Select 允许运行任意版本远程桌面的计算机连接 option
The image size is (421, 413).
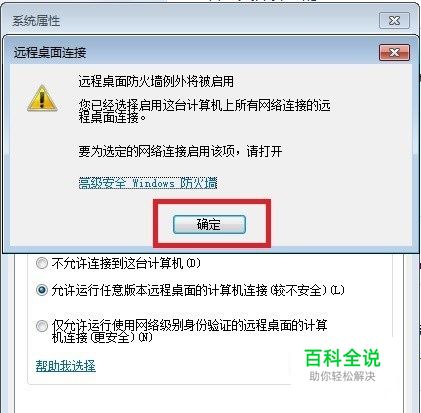point(42,290)
